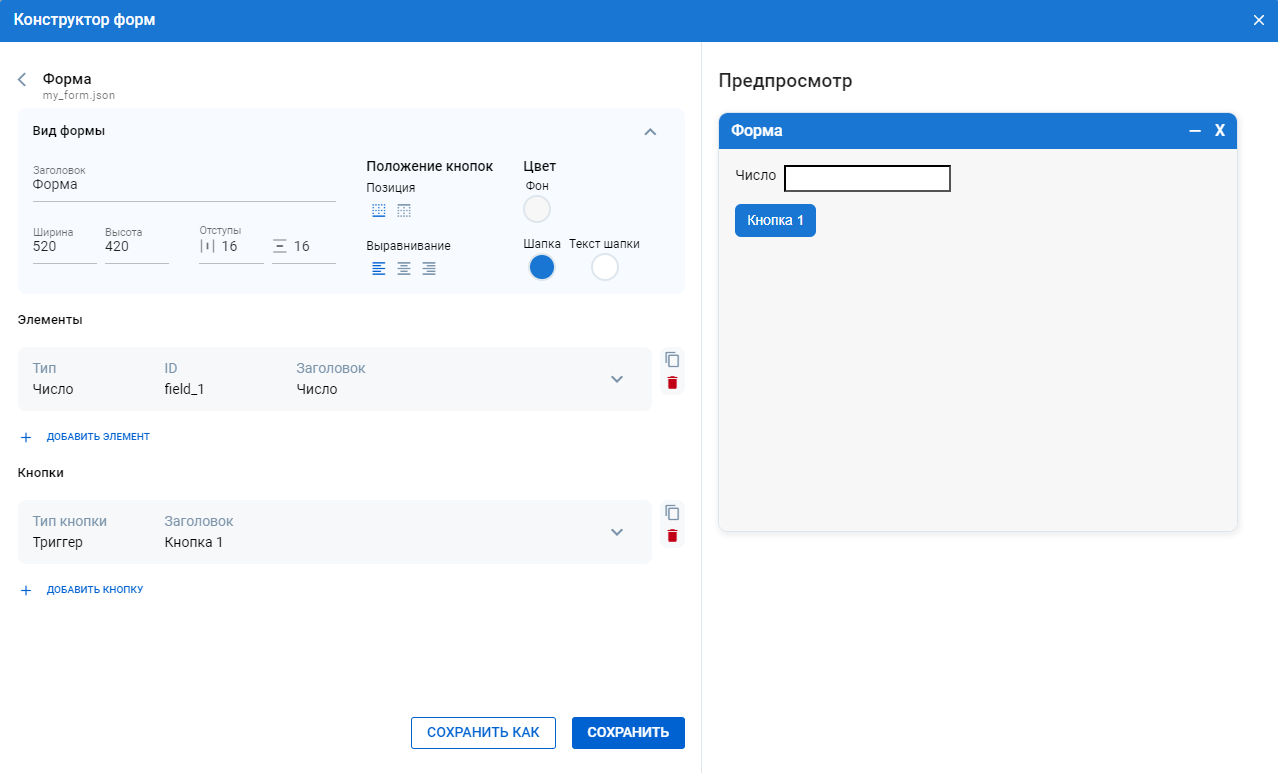Viewport: 1278px width, 775px height.
Task: Click the Ширина width input field
Action: pyautogui.click(x=64, y=247)
